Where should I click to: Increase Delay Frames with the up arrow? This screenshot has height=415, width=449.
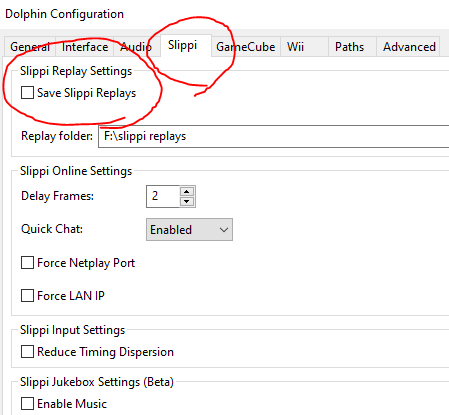[x=187, y=191]
